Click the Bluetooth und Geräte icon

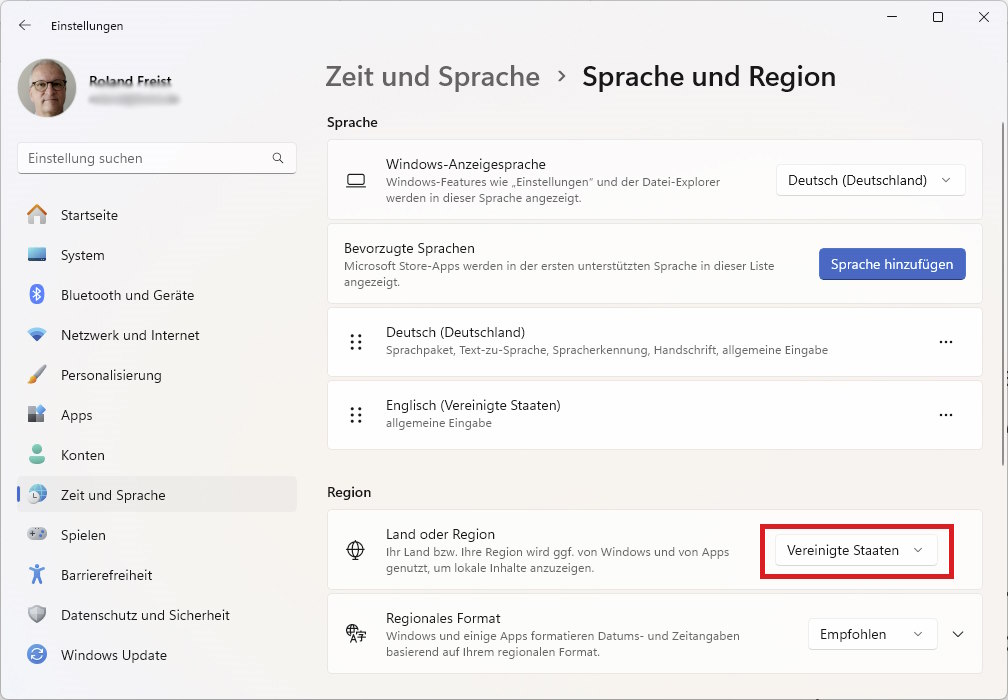pyautogui.click(x=37, y=295)
